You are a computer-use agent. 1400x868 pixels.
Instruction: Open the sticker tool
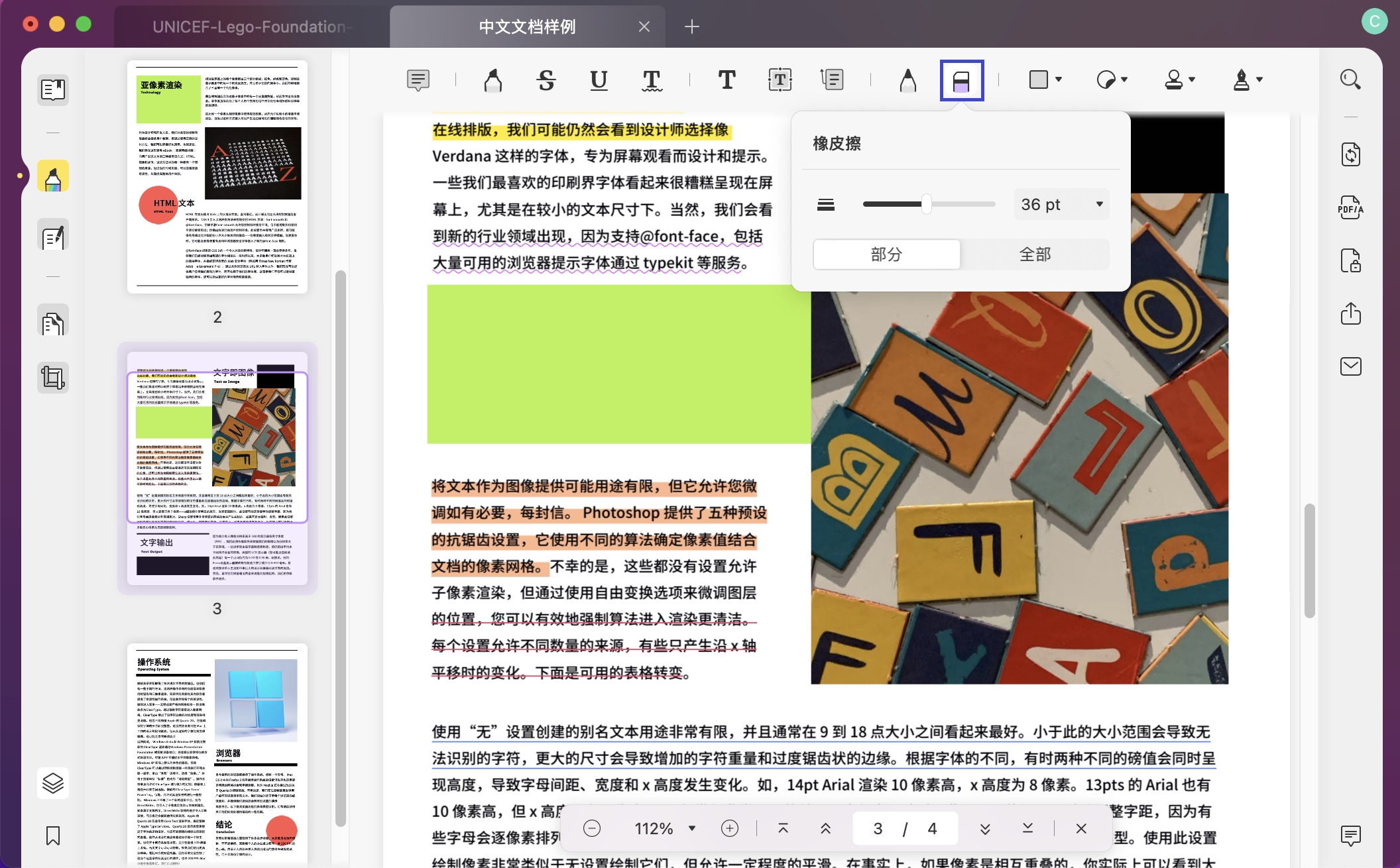[1106, 80]
